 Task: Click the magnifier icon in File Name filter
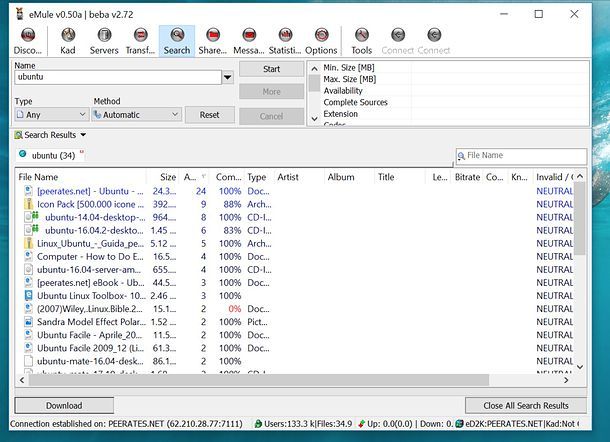click(461, 156)
